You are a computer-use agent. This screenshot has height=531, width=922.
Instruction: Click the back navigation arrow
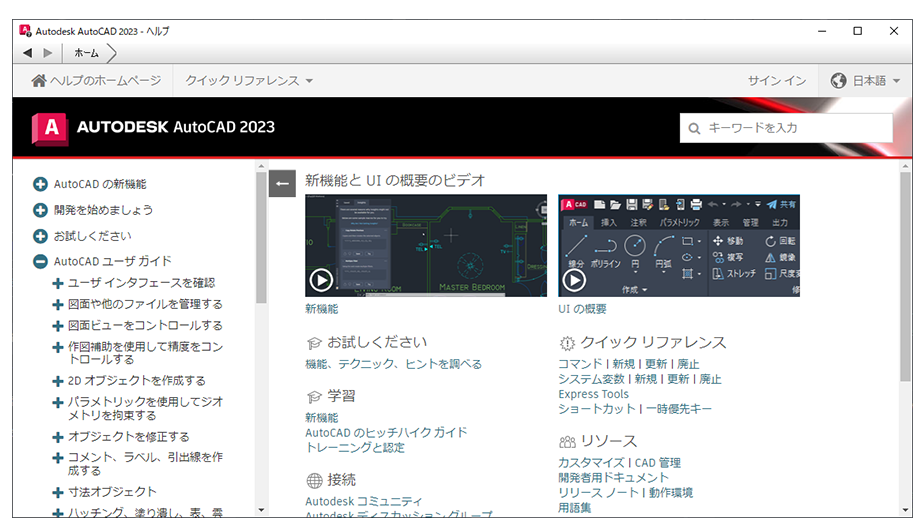(x=27, y=53)
